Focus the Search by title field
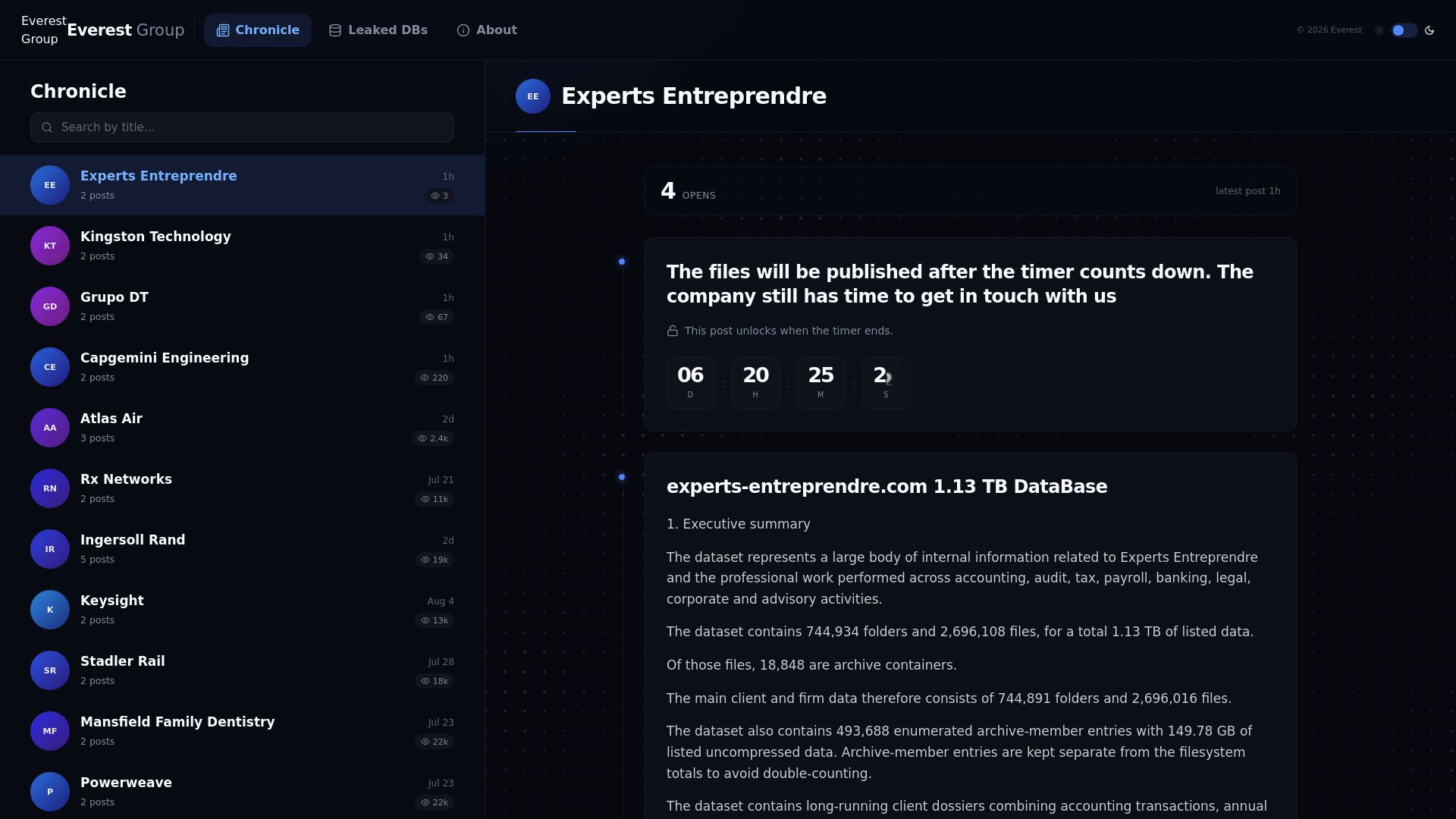1456x819 pixels. click(242, 127)
